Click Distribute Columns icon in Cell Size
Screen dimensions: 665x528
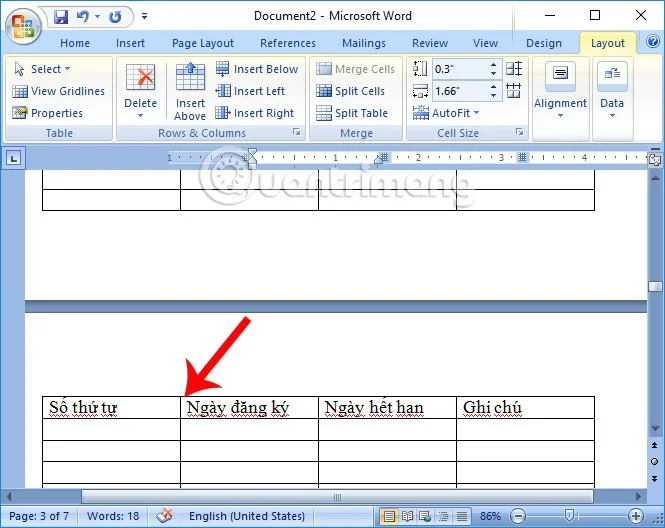point(514,91)
